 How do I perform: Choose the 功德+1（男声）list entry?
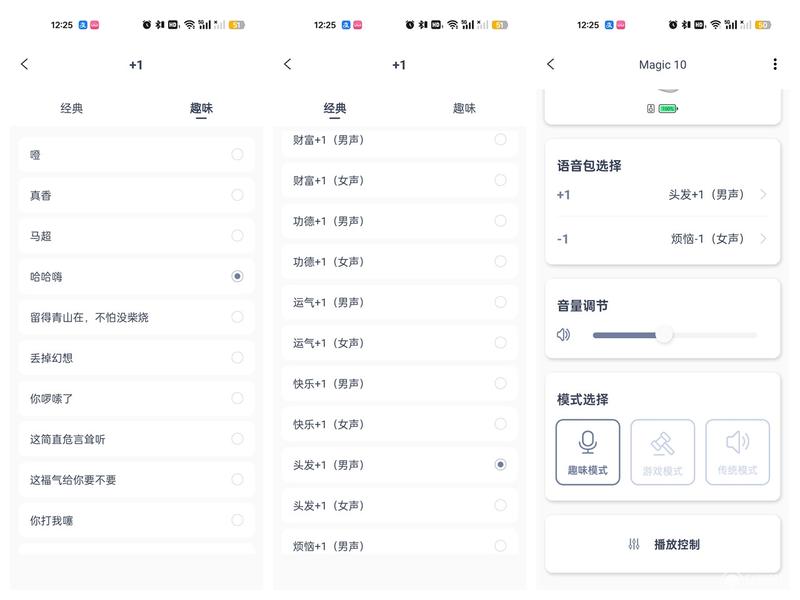399,221
